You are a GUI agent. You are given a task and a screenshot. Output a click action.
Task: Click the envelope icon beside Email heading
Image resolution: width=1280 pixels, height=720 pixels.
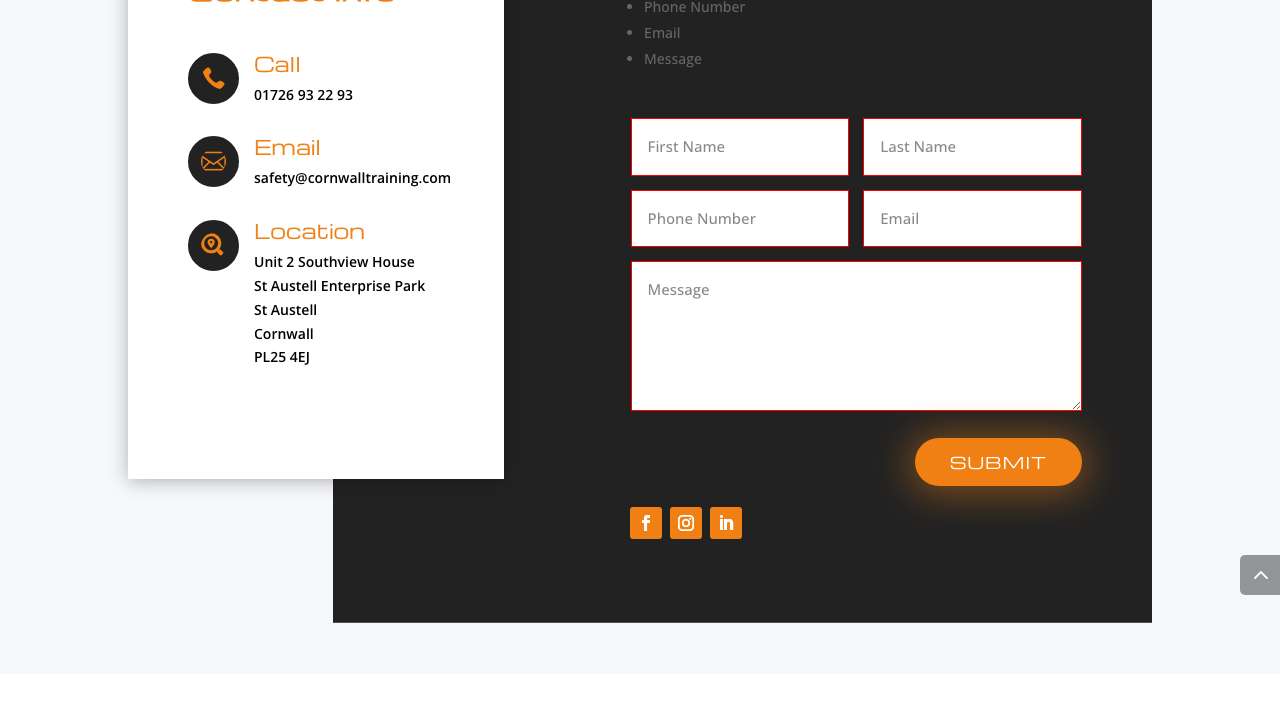point(213,161)
